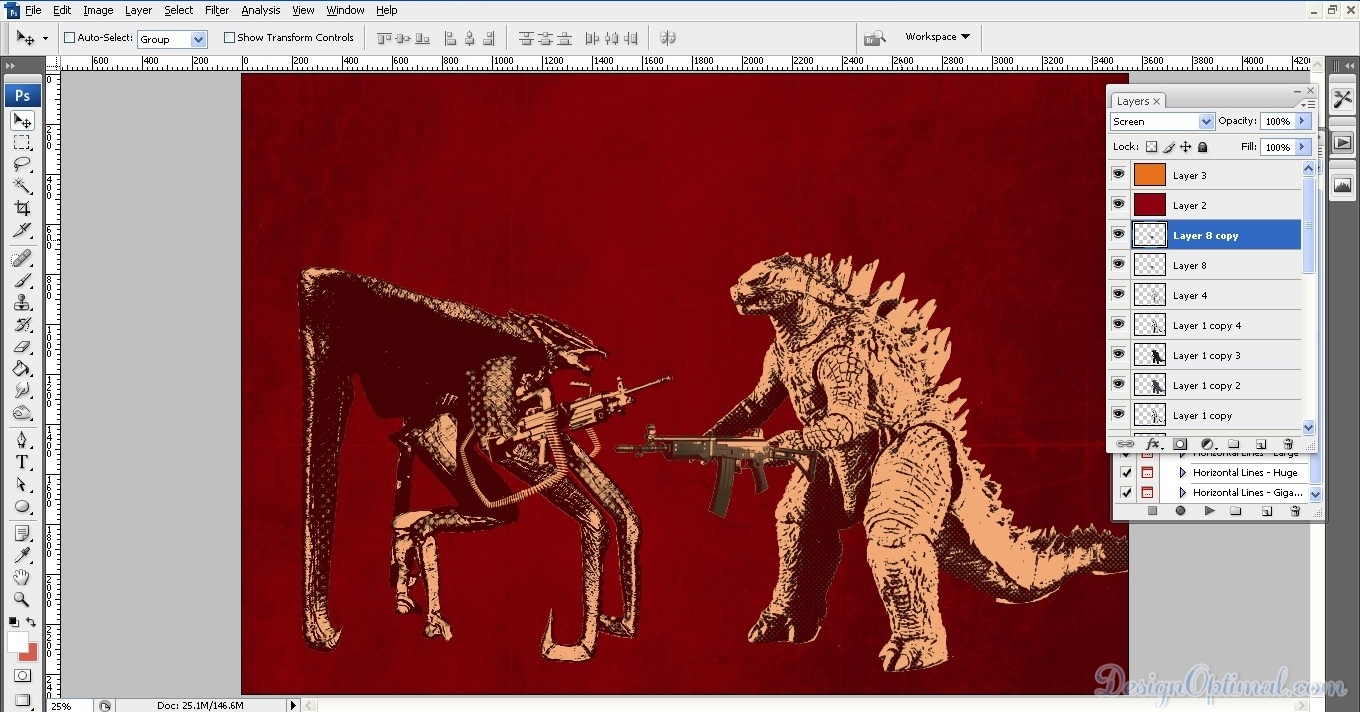Open the Layer menu

[138, 10]
